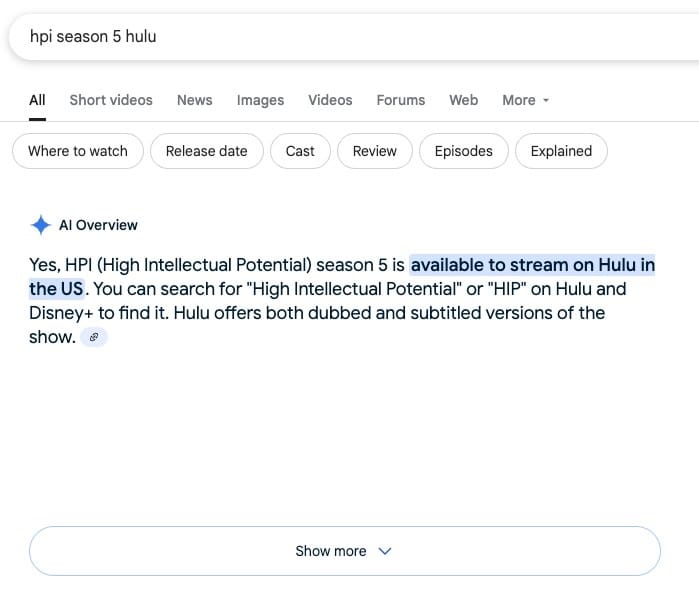Tap the Episodes chip

[x=464, y=151]
